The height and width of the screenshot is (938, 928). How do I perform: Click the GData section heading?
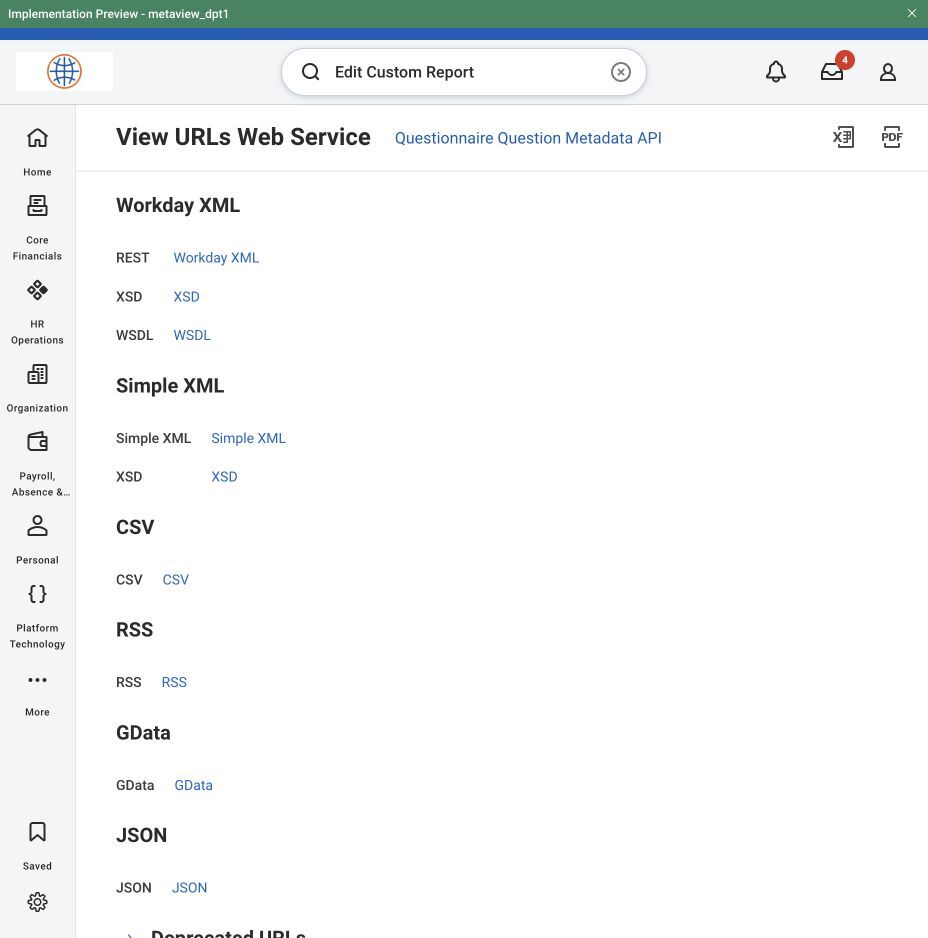point(143,733)
